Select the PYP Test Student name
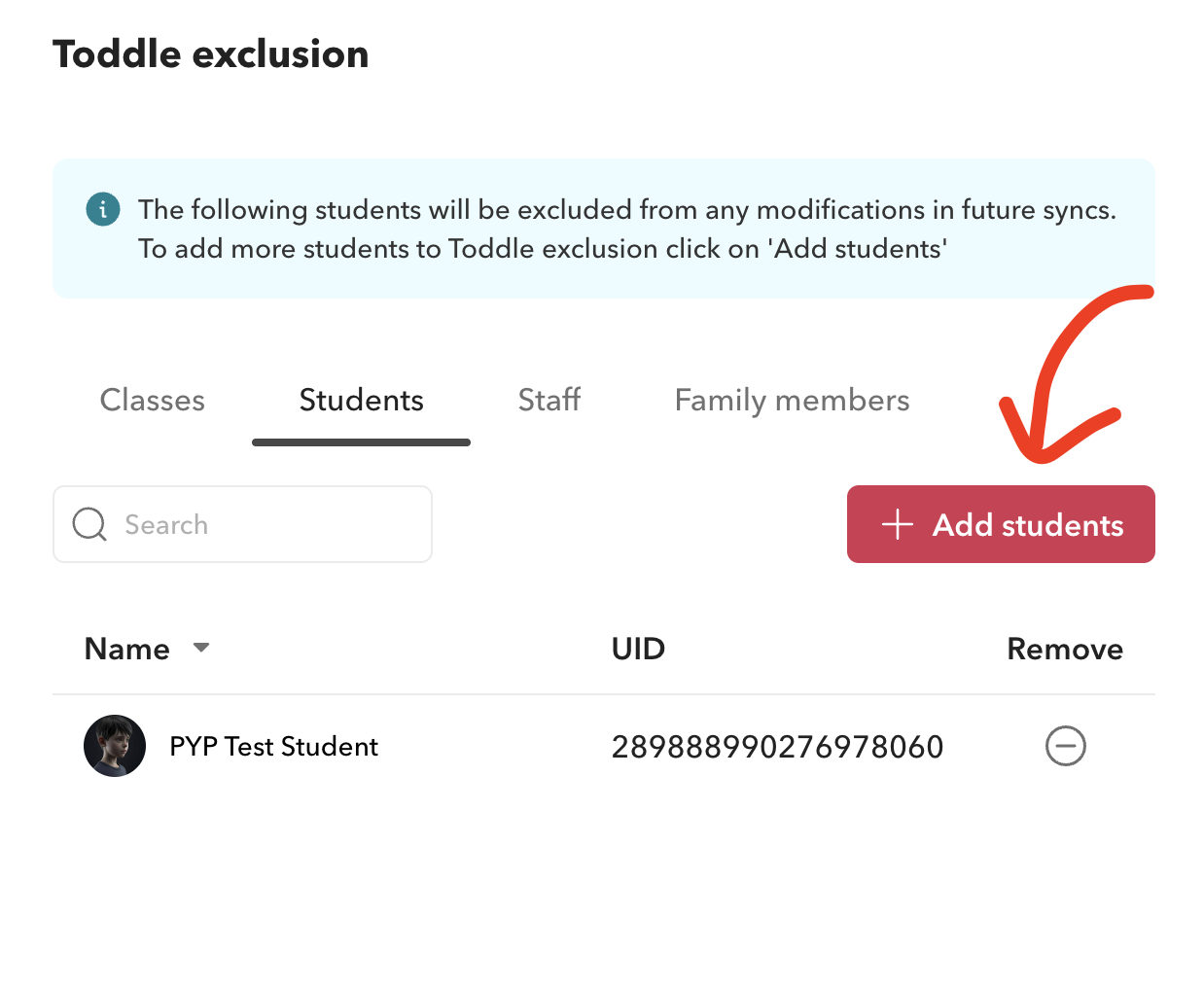The image size is (1204, 988). (273, 747)
